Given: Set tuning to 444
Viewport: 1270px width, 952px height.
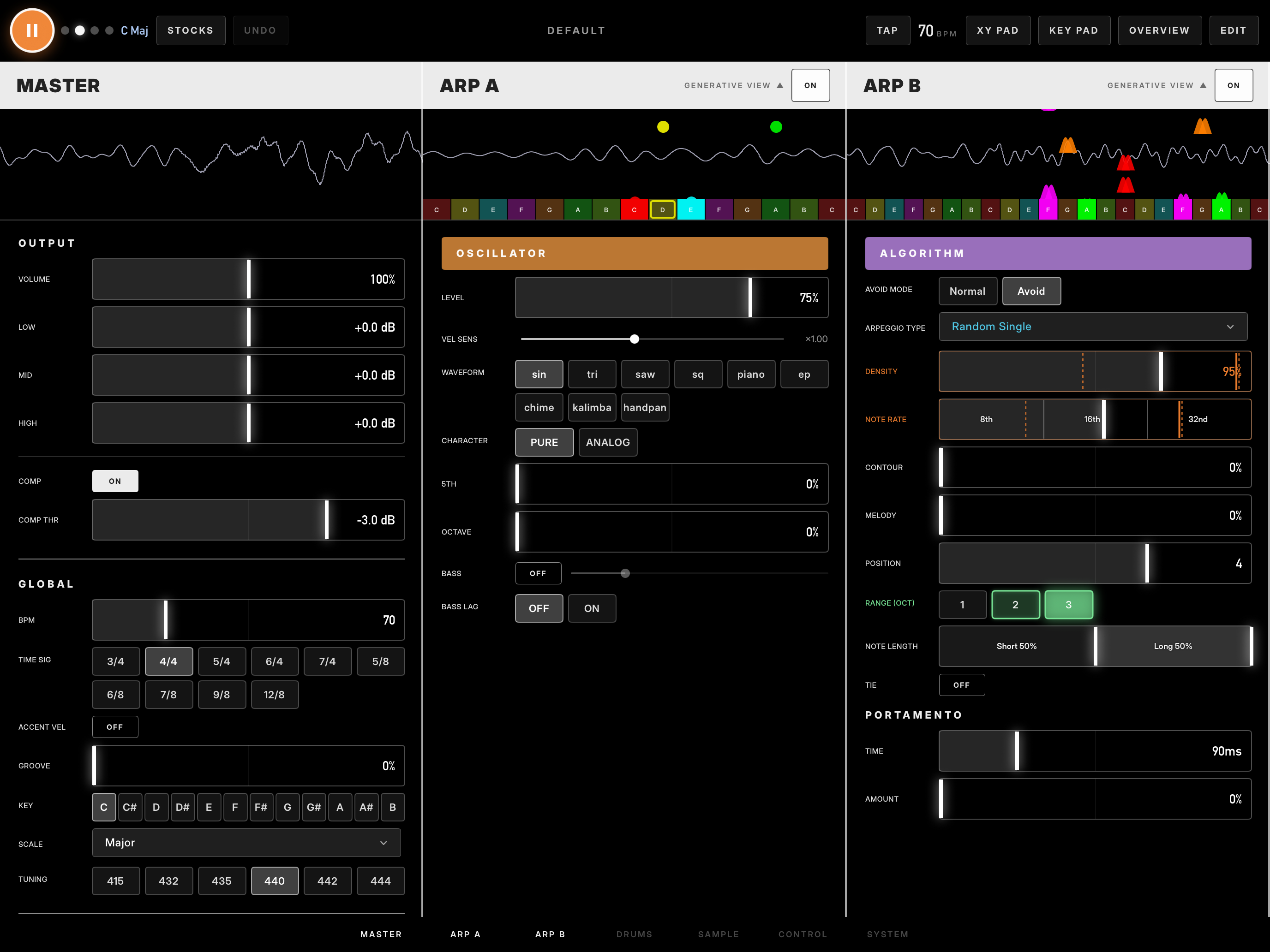Looking at the screenshot, I should coord(380,881).
